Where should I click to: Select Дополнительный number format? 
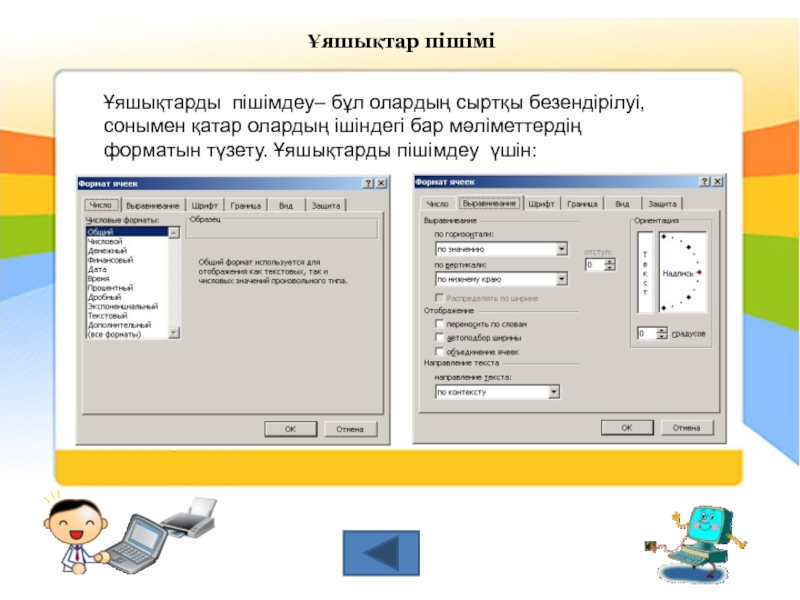click(x=127, y=324)
